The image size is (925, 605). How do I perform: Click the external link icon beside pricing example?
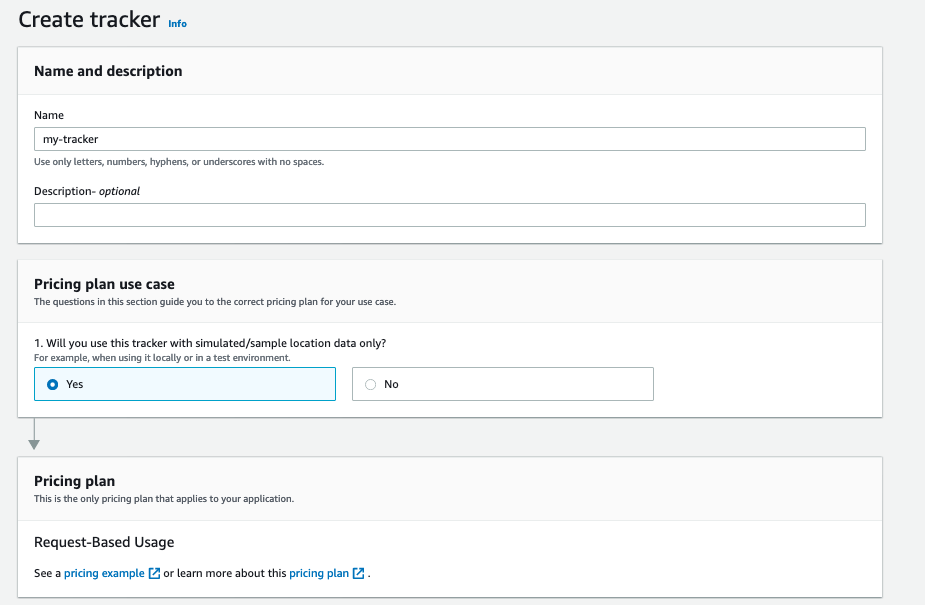(153, 573)
